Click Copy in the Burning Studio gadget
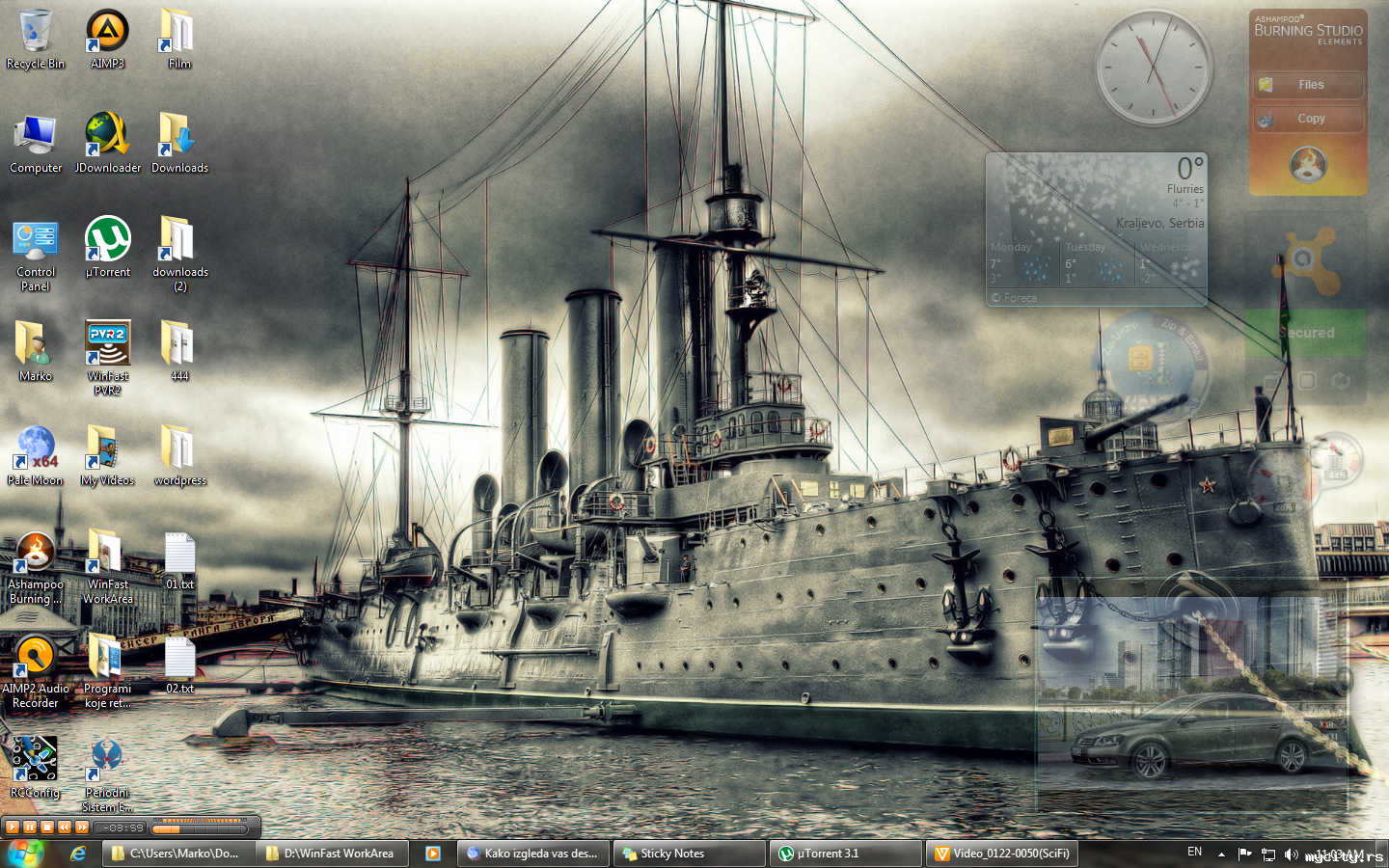 point(1309,119)
